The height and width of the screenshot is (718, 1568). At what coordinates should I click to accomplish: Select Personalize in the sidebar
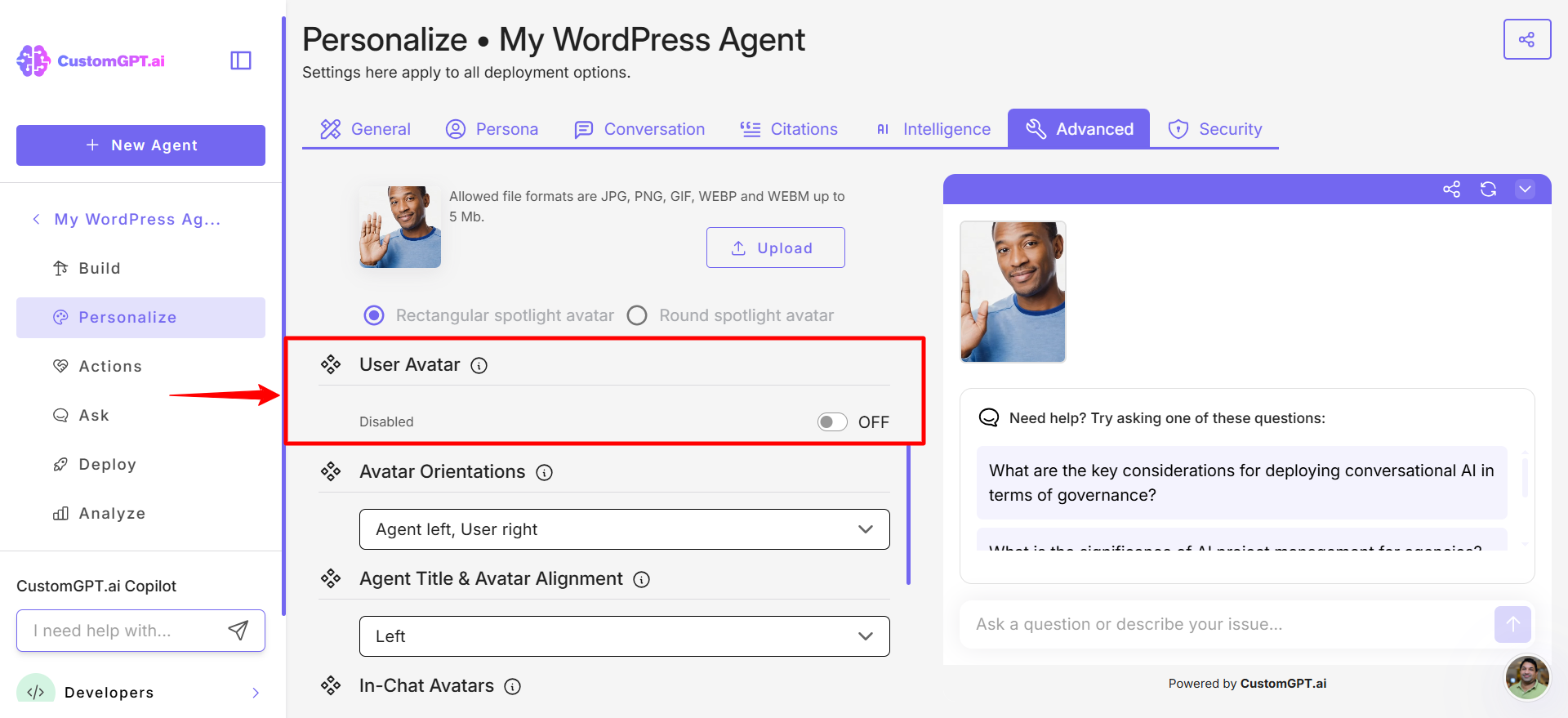(140, 318)
